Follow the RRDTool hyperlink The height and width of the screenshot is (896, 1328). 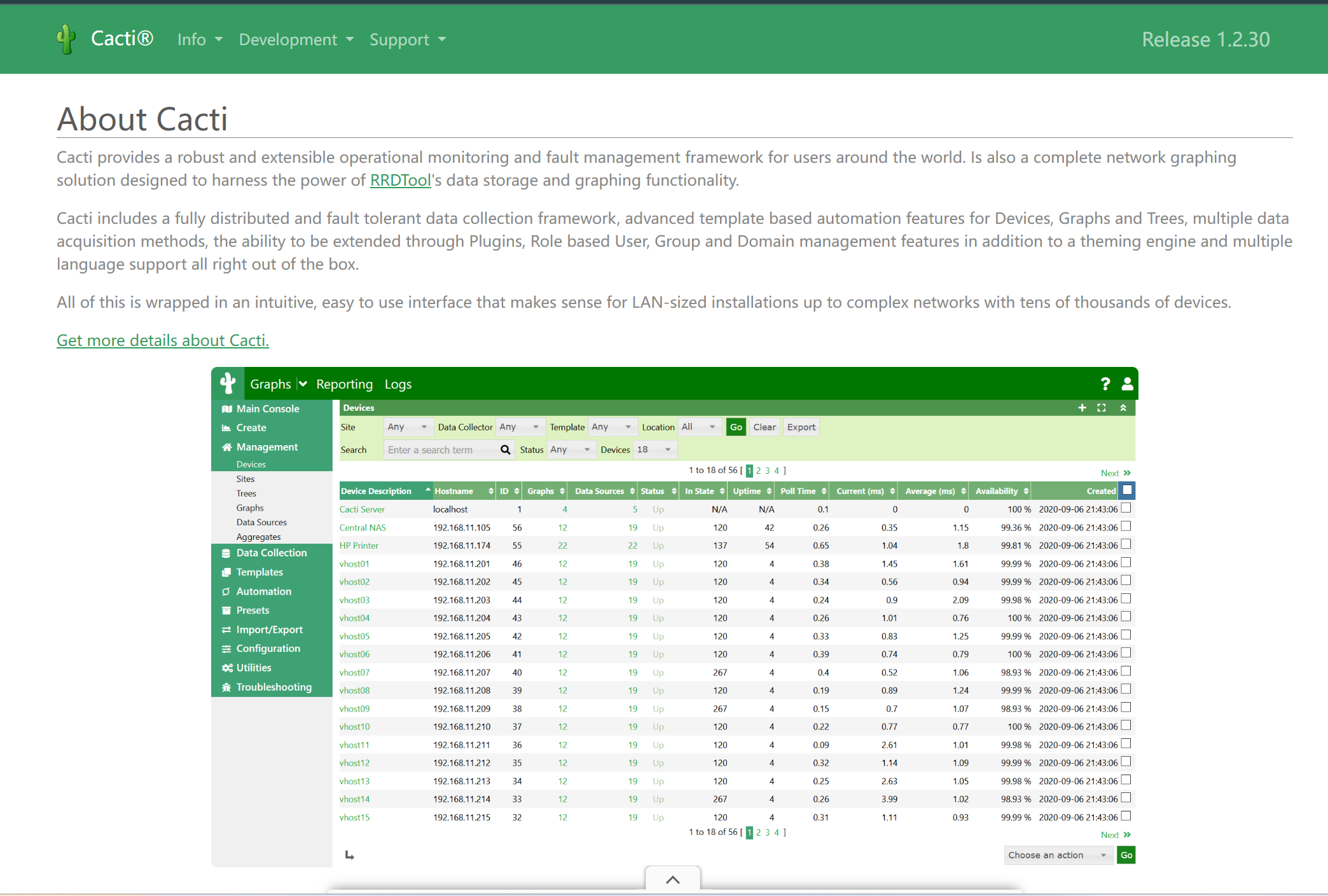401,180
